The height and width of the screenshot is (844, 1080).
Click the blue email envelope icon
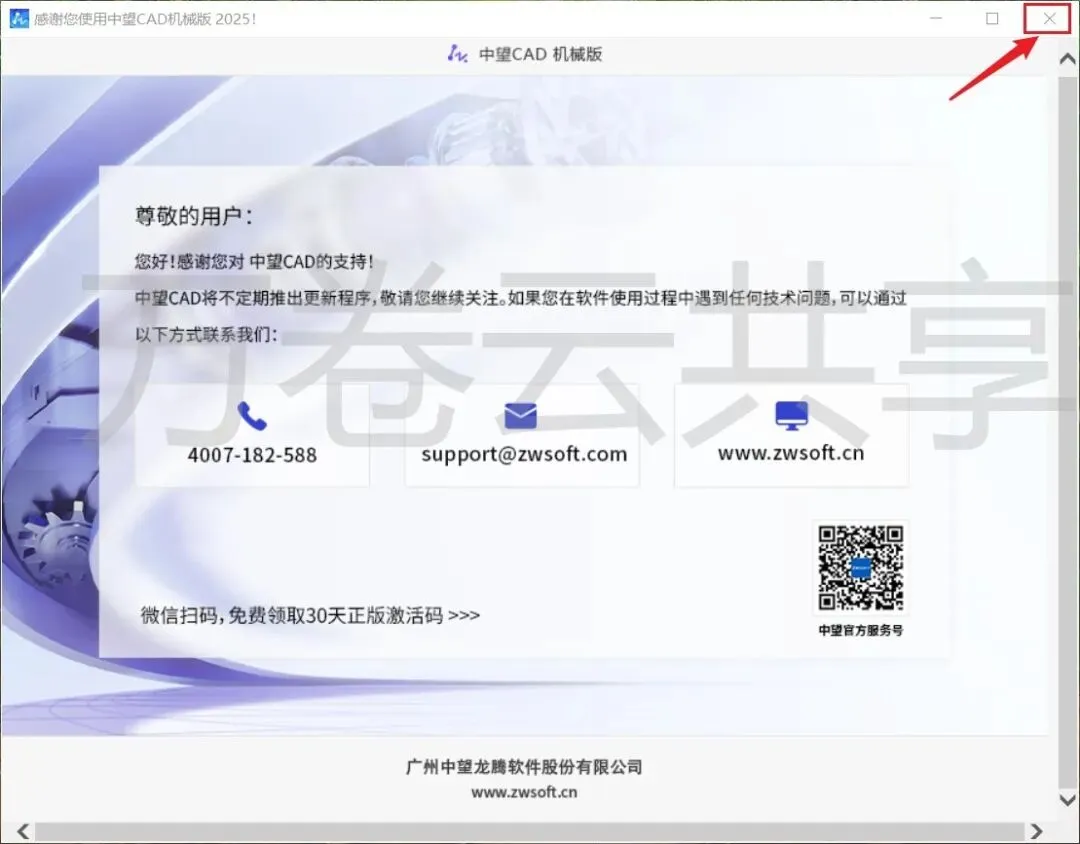(520, 415)
